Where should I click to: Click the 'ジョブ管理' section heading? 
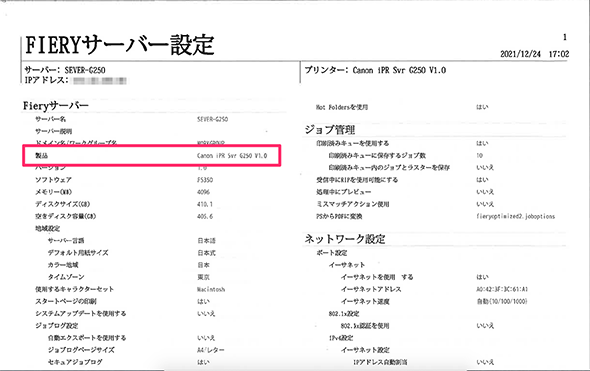[330, 130]
